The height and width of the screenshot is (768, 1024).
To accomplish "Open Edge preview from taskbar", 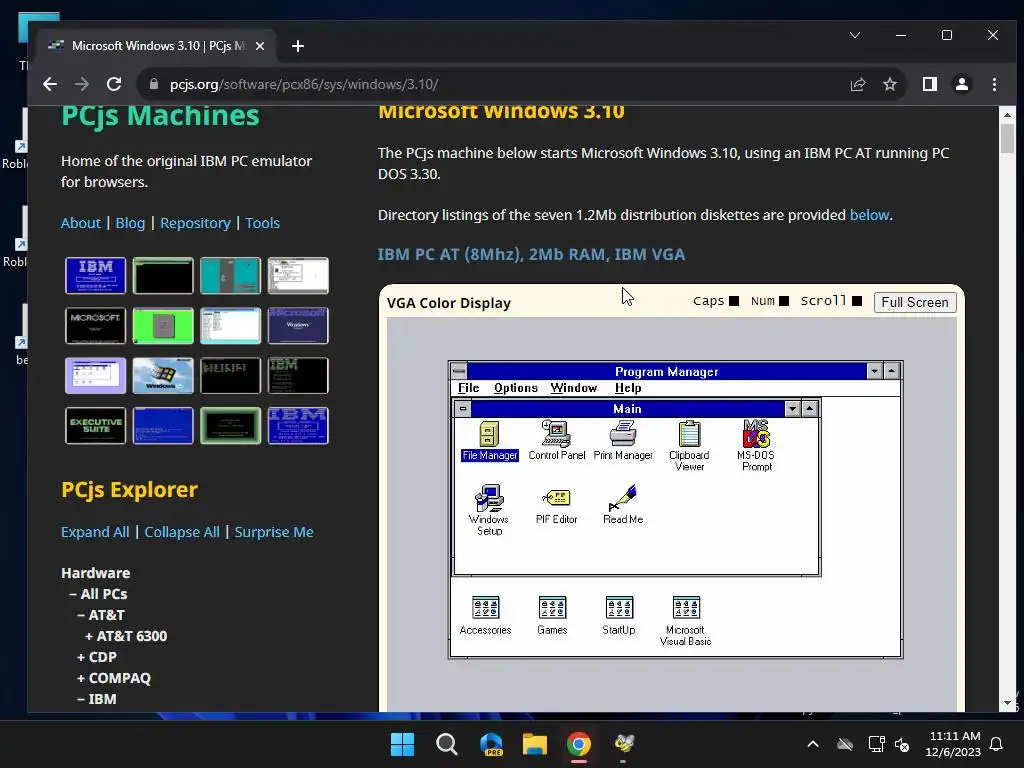I will tap(490, 744).
